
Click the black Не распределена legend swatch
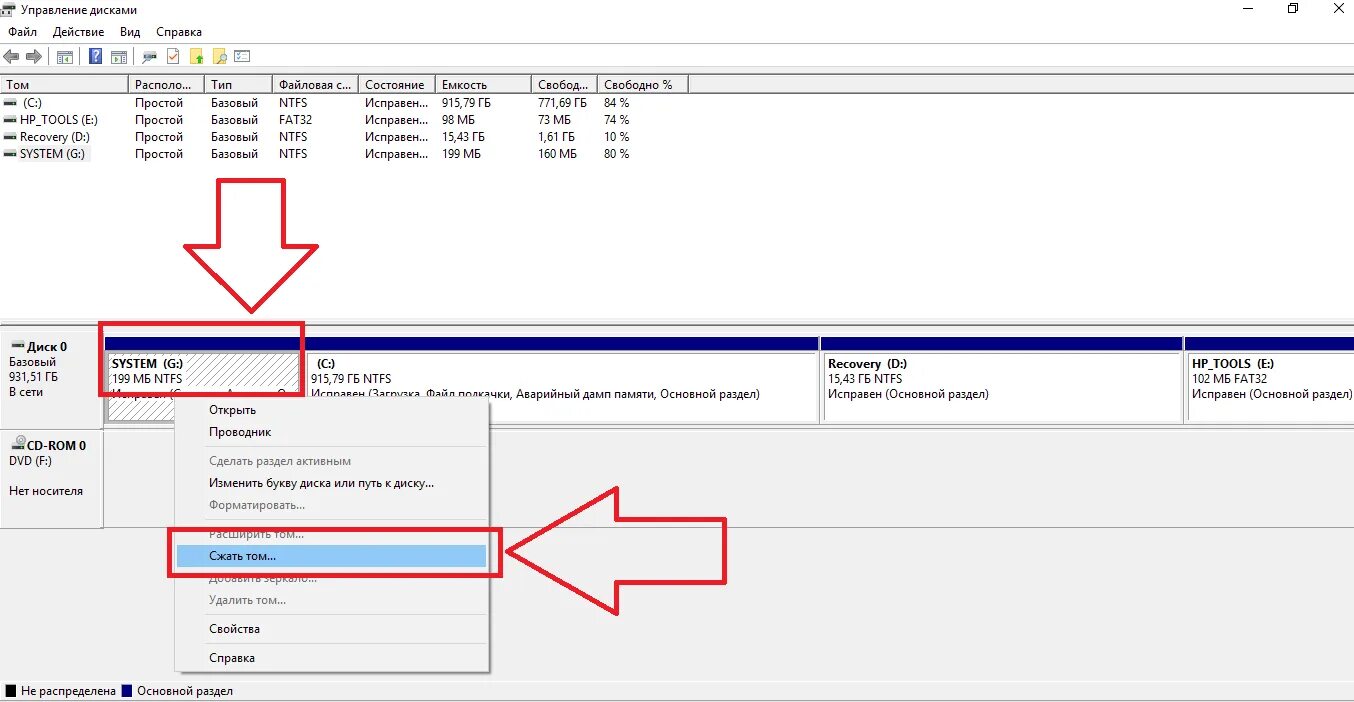point(11,691)
